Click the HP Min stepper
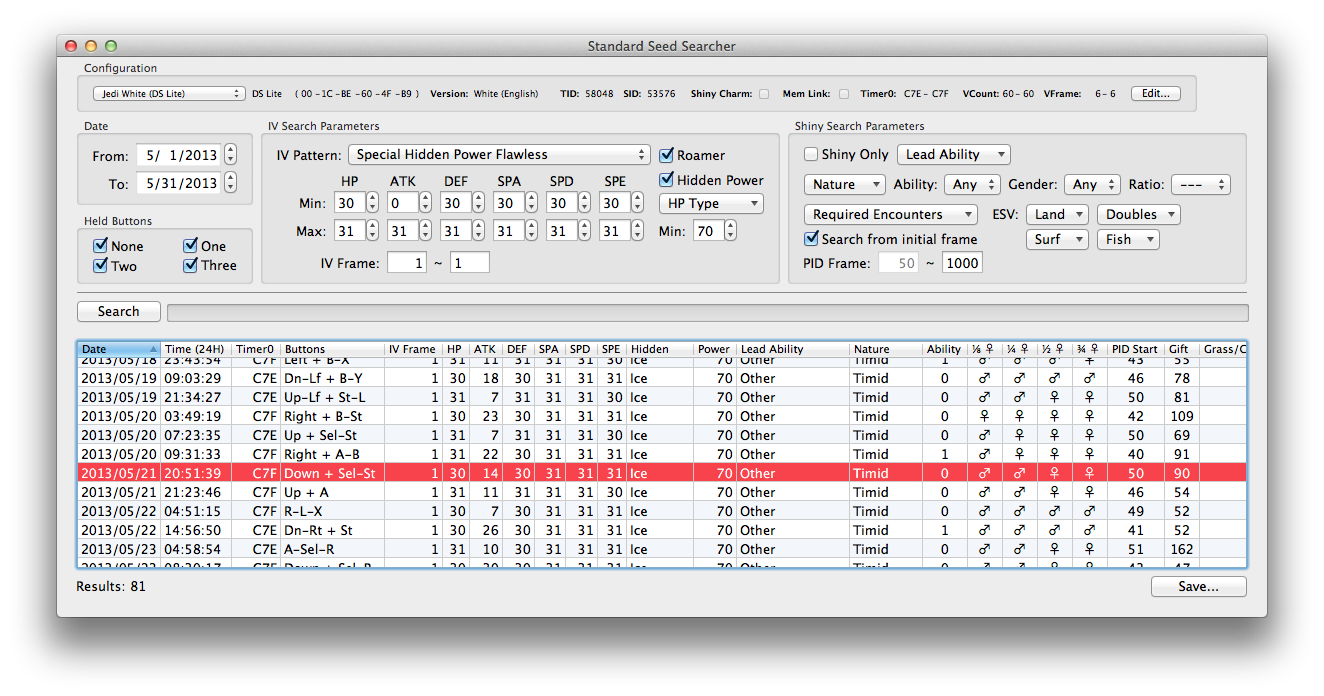 point(372,203)
